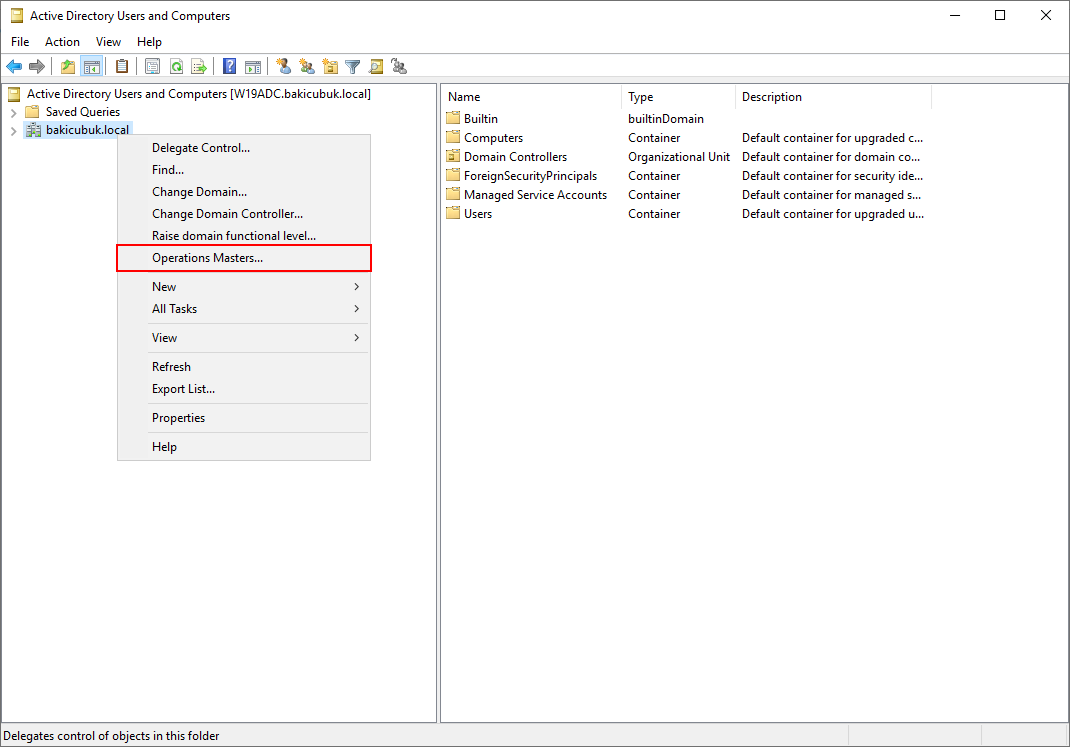Click the Computers row description text
The image size is (1070, 747).
(x=833, y=138)
